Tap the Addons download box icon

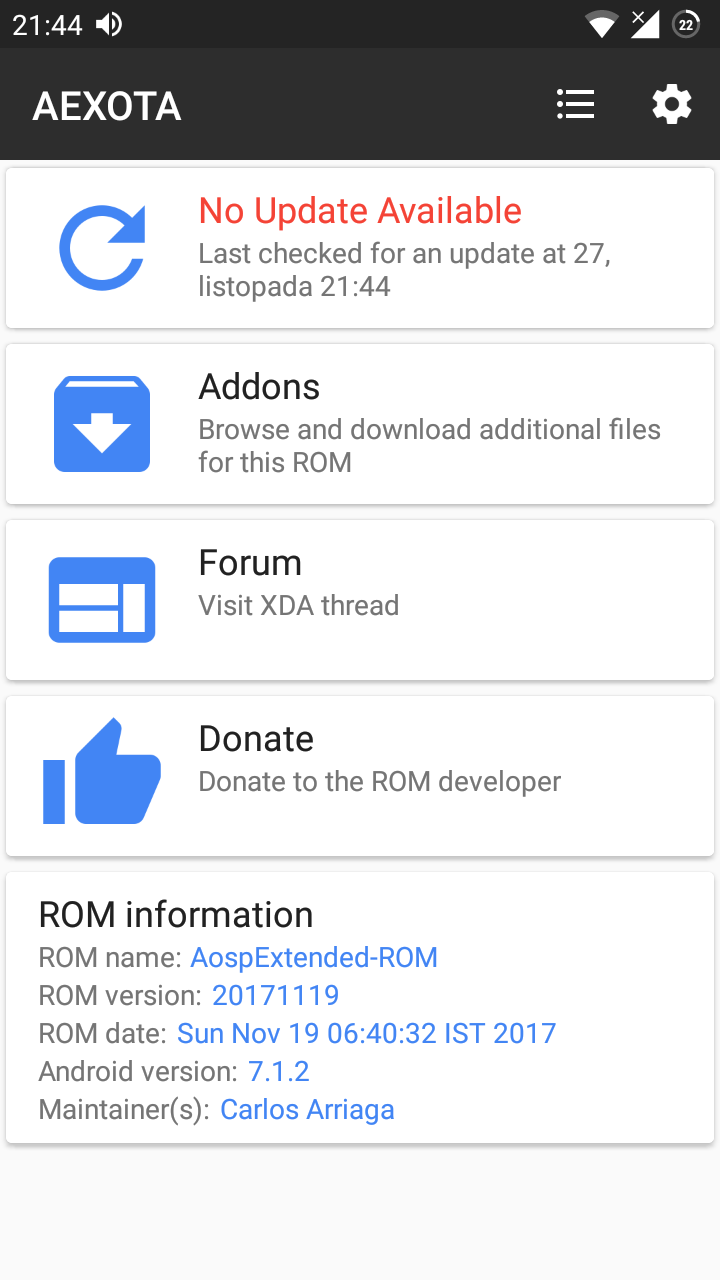pyautogui.click(x=102, y=424)
